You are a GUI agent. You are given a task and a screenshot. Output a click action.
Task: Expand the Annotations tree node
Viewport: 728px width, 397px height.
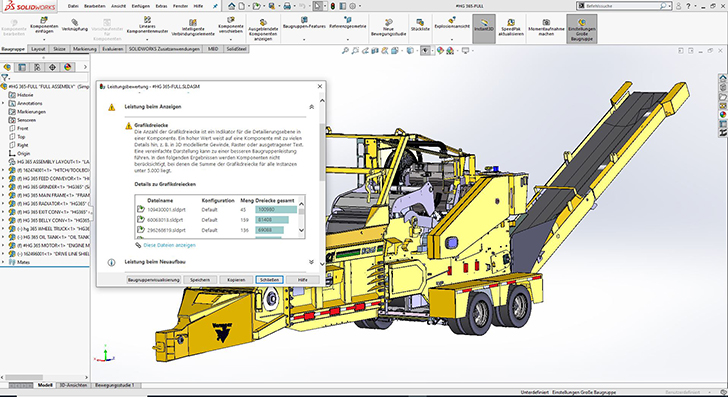3,103
